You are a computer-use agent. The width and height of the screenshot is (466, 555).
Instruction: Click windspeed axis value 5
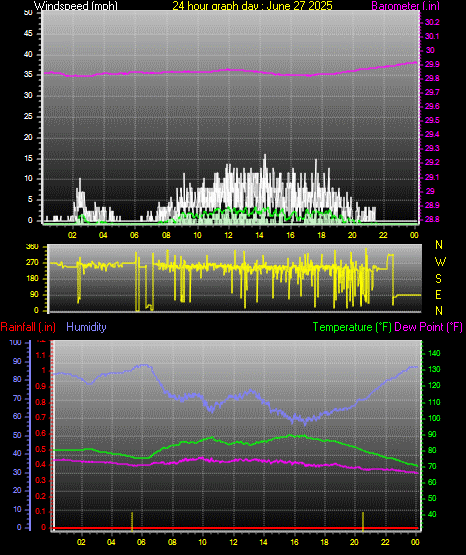30,200
